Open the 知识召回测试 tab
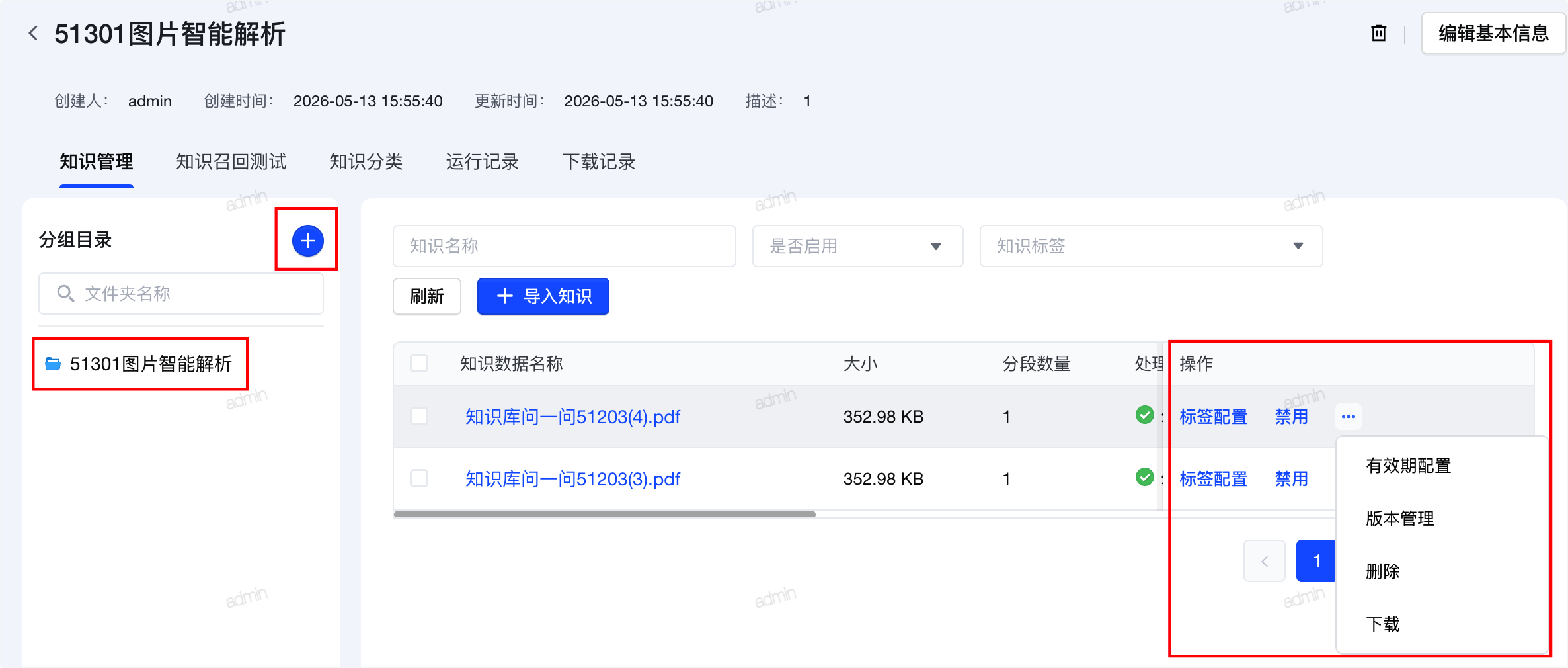This screenshot has height=668, width=1568. (231, 162)
